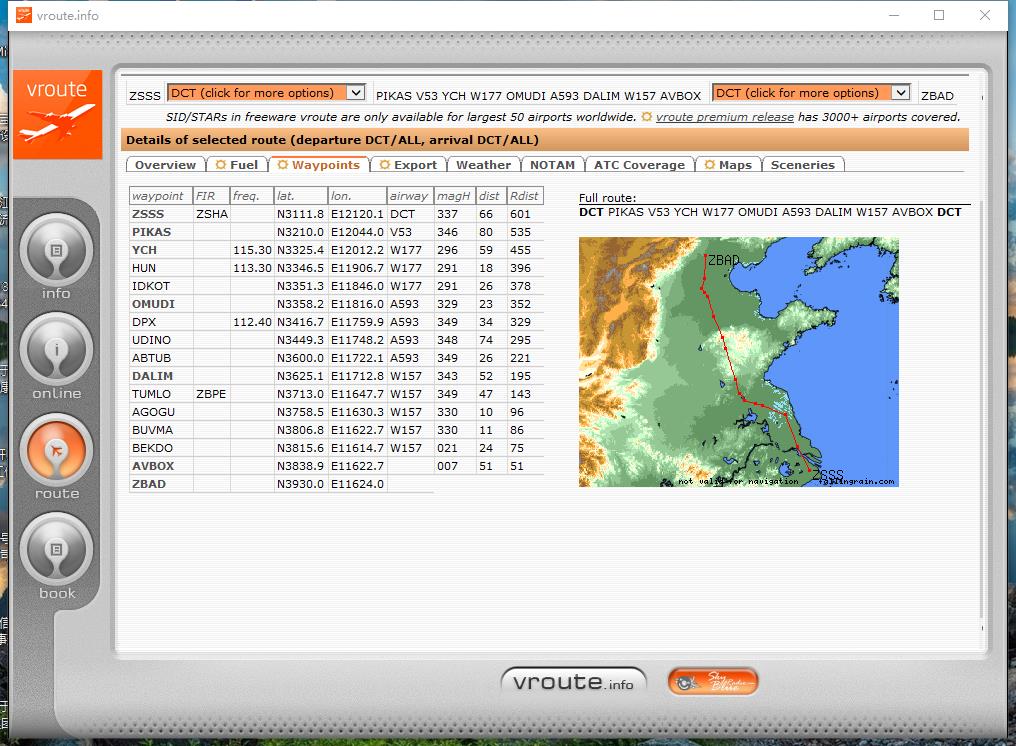Expand the arrival DCT dropdown
This screenshot has height=746, width=1016.
click(900, 93)
